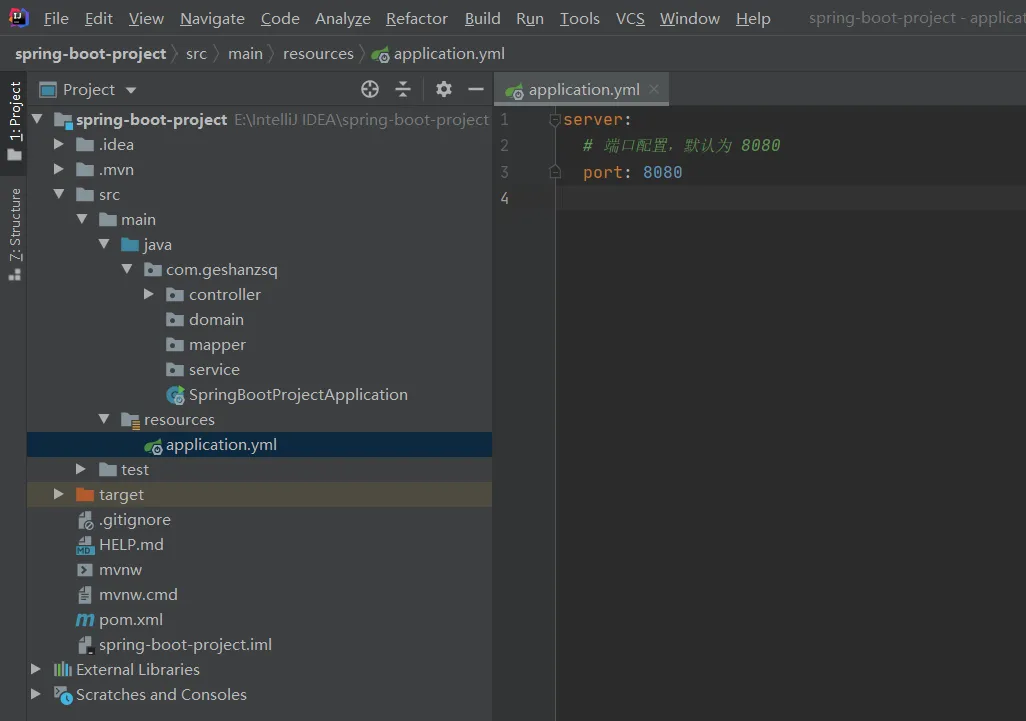Select the controller package name

click(x=224, y=295)
